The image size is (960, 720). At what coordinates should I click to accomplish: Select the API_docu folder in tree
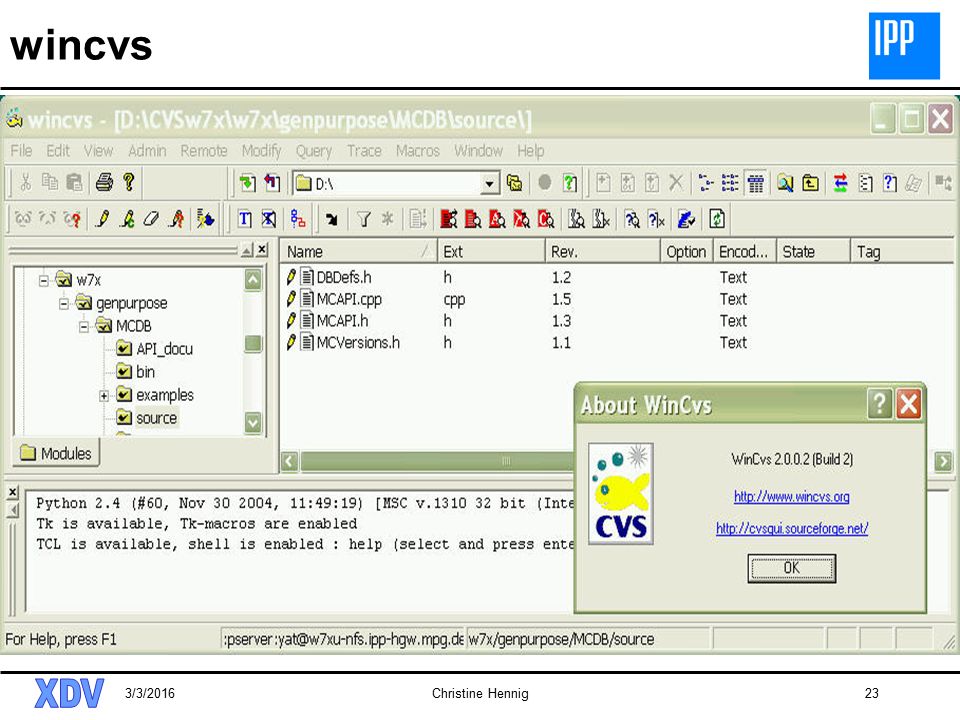[164, 349]
